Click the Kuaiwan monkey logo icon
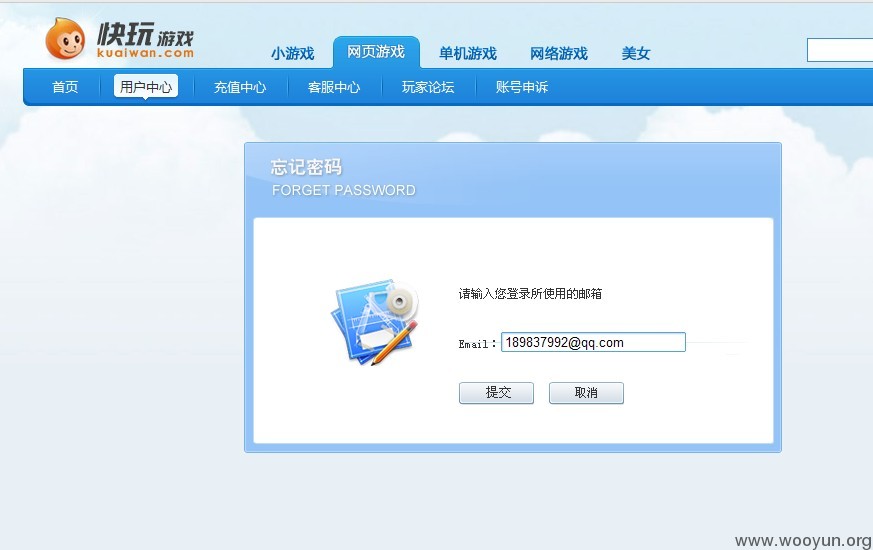This screenshot has height=550, width=873. click(x=65, y=39)
